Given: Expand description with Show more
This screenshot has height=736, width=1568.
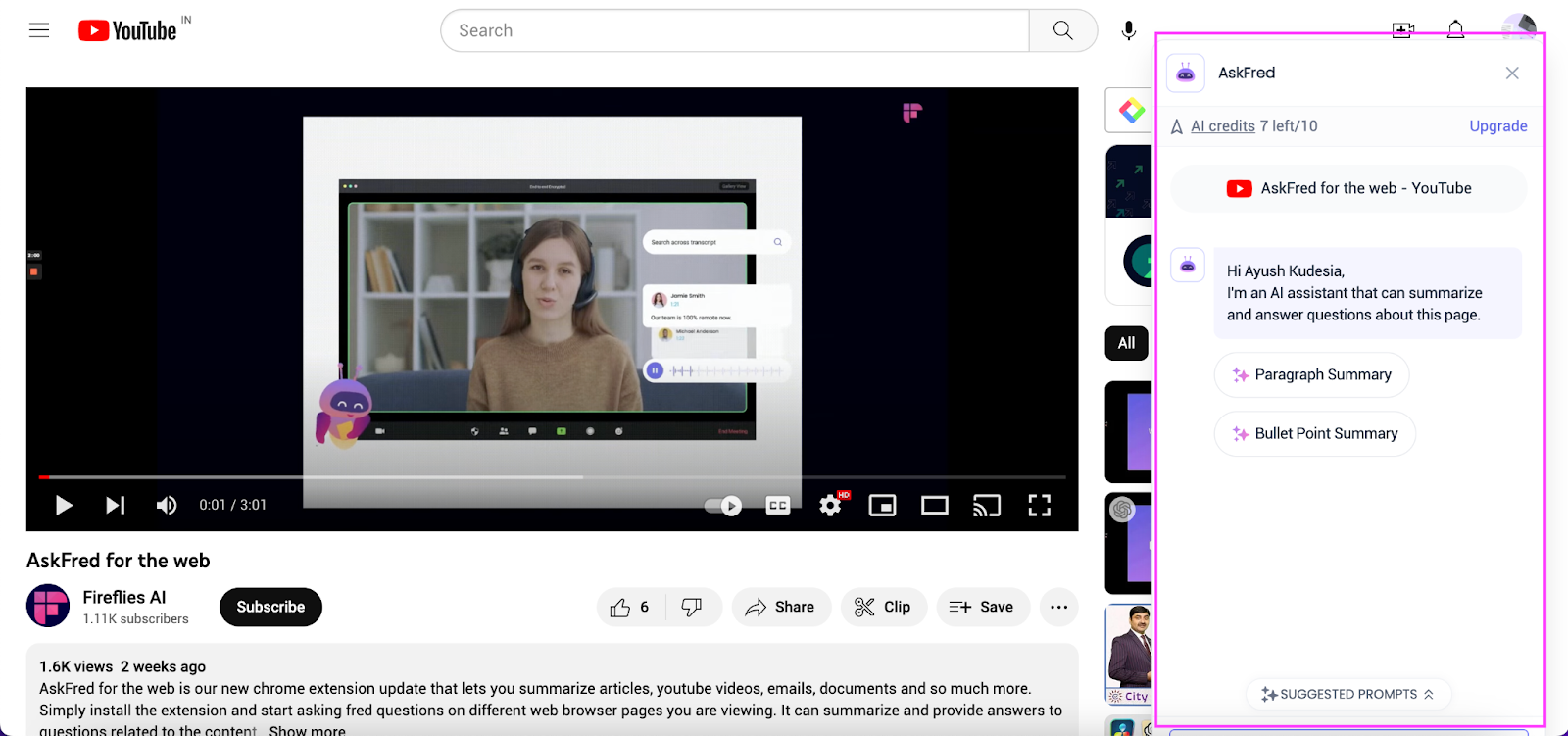Looking at the screenshot, I should point(308,730).
